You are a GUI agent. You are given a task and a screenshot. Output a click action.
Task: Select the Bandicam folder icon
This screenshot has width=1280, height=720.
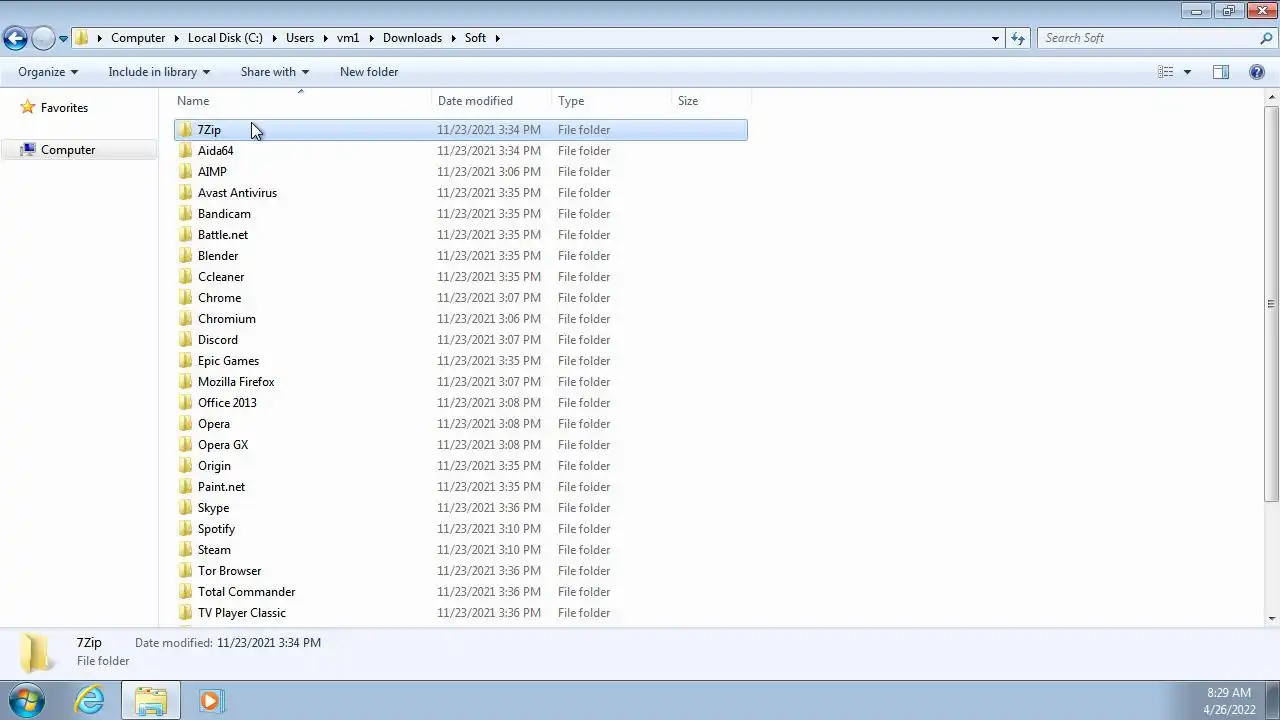pyautogui.click(x=186, y=214)
